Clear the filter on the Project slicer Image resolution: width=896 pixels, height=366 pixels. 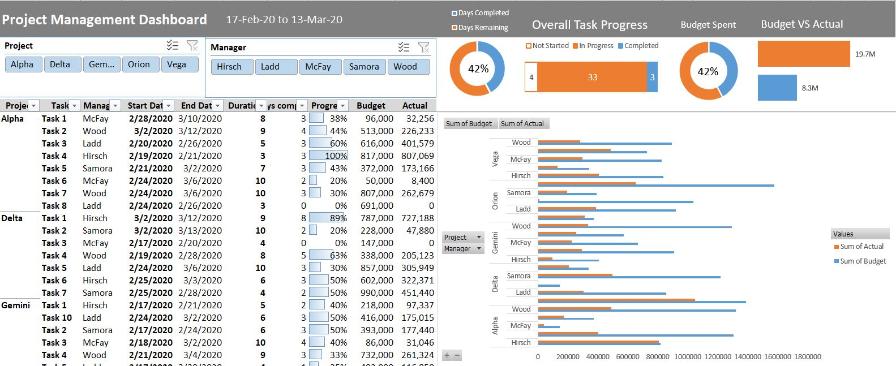[192, 45]
